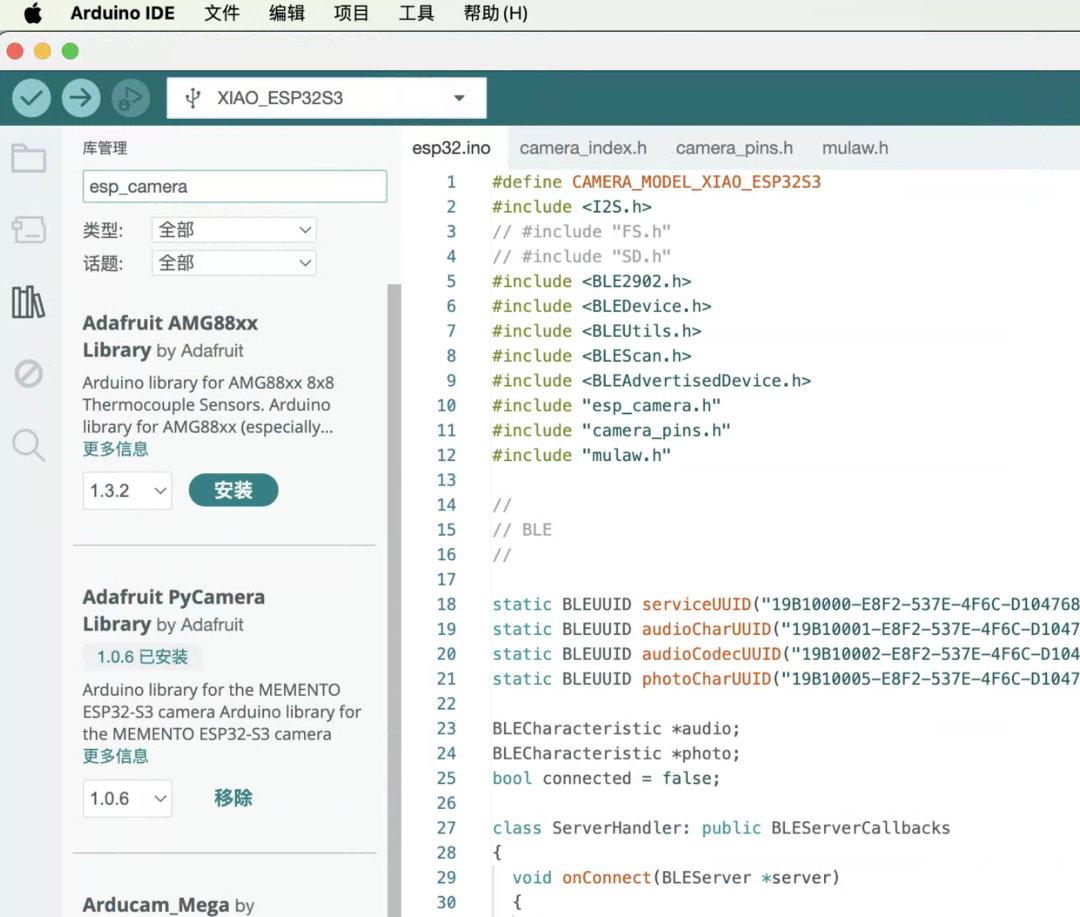This screenshot has width=1080, height=917.
Task: Open the 文件 menu
Action: pyautogui.click(x=222, y=13)
